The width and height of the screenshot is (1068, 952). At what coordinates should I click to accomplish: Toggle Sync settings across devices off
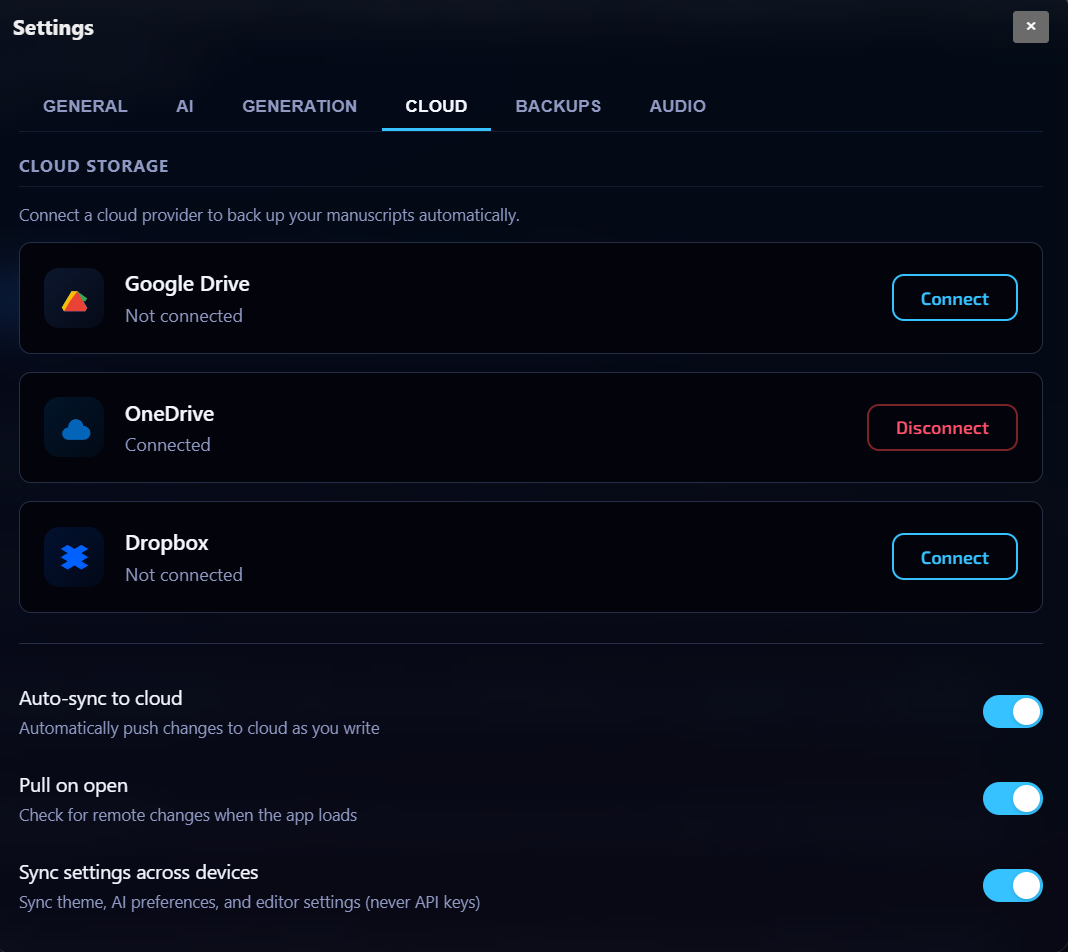pyautogui.click(x=1012, y=885)
